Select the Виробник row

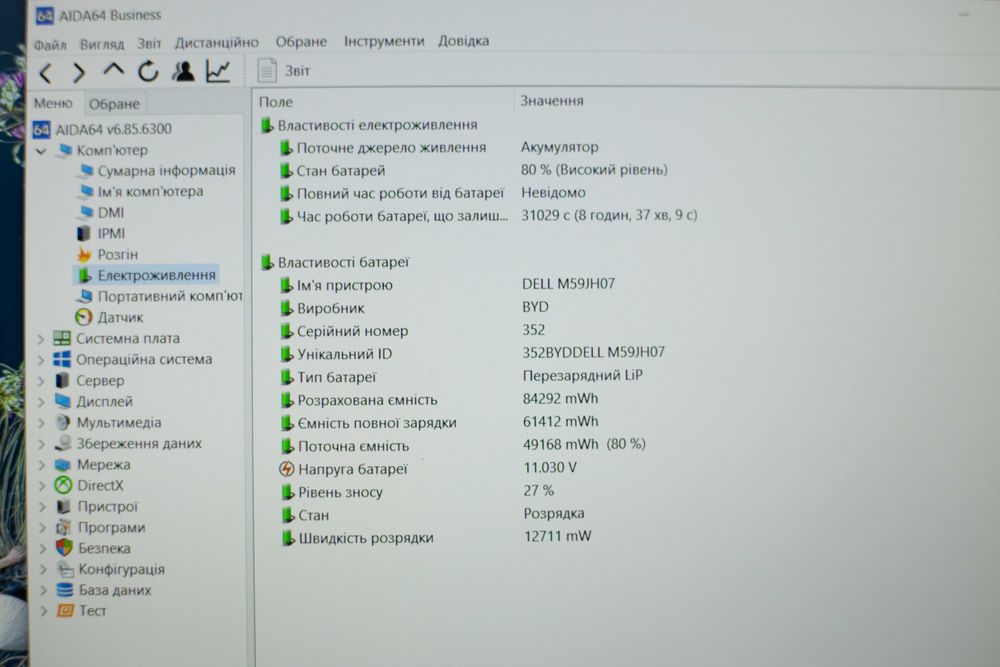(x=415, y=307)
